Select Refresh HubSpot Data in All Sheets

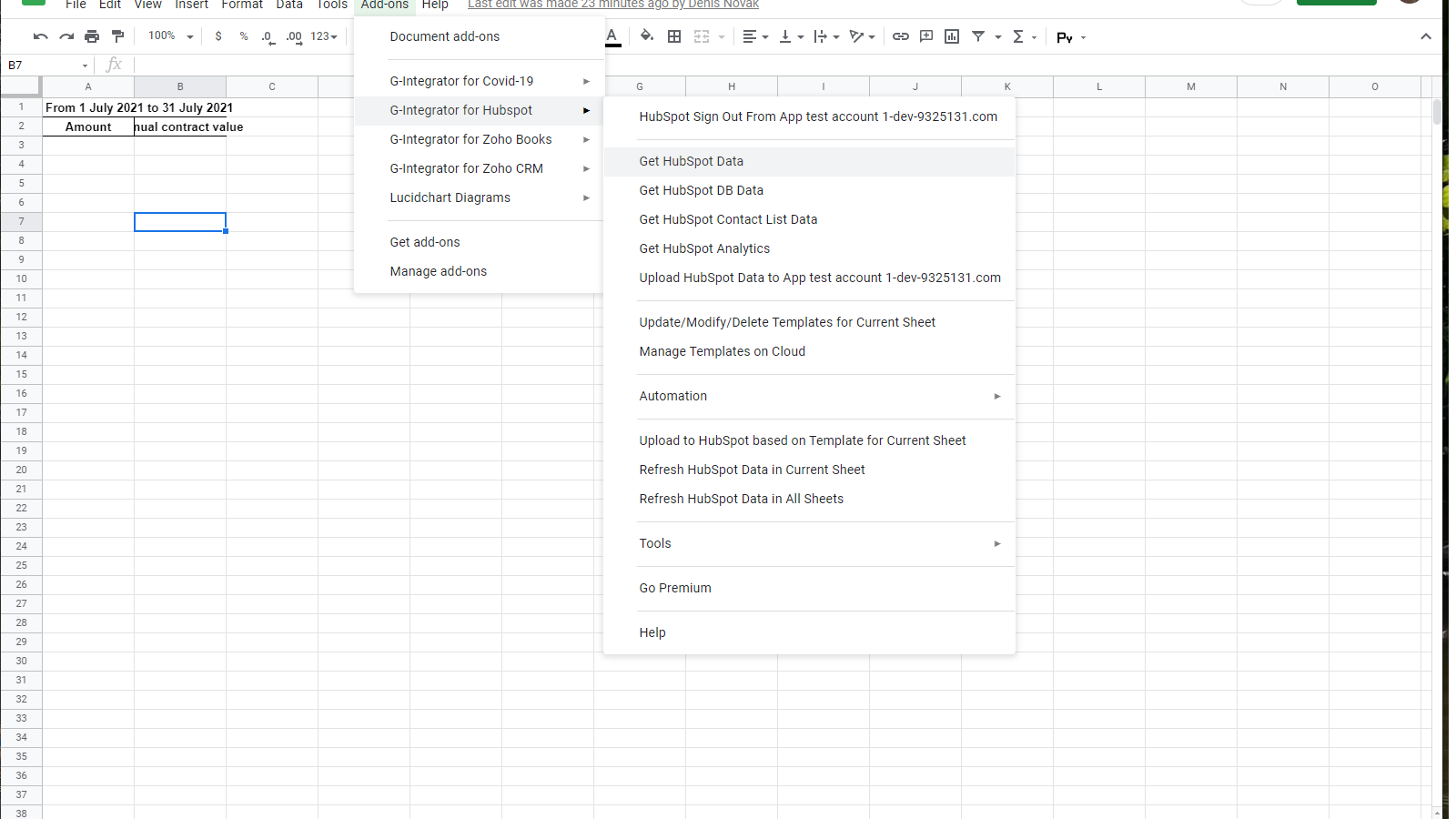click(809, 499)
